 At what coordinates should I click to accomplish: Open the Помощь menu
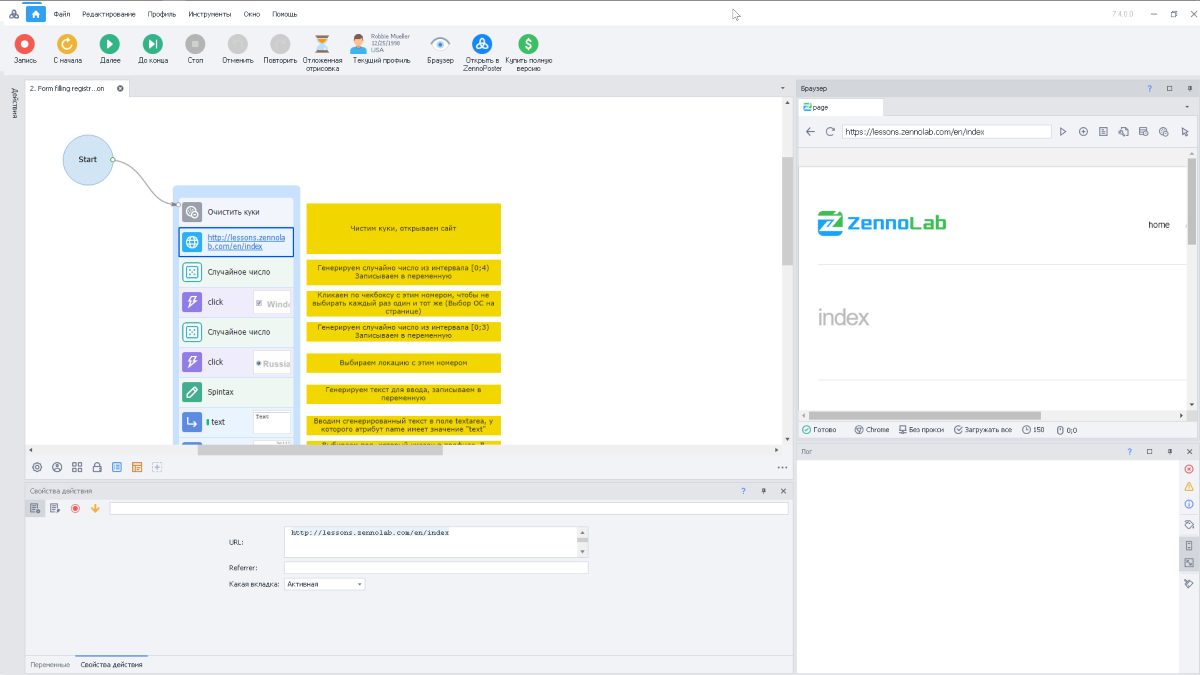point(284,14)
